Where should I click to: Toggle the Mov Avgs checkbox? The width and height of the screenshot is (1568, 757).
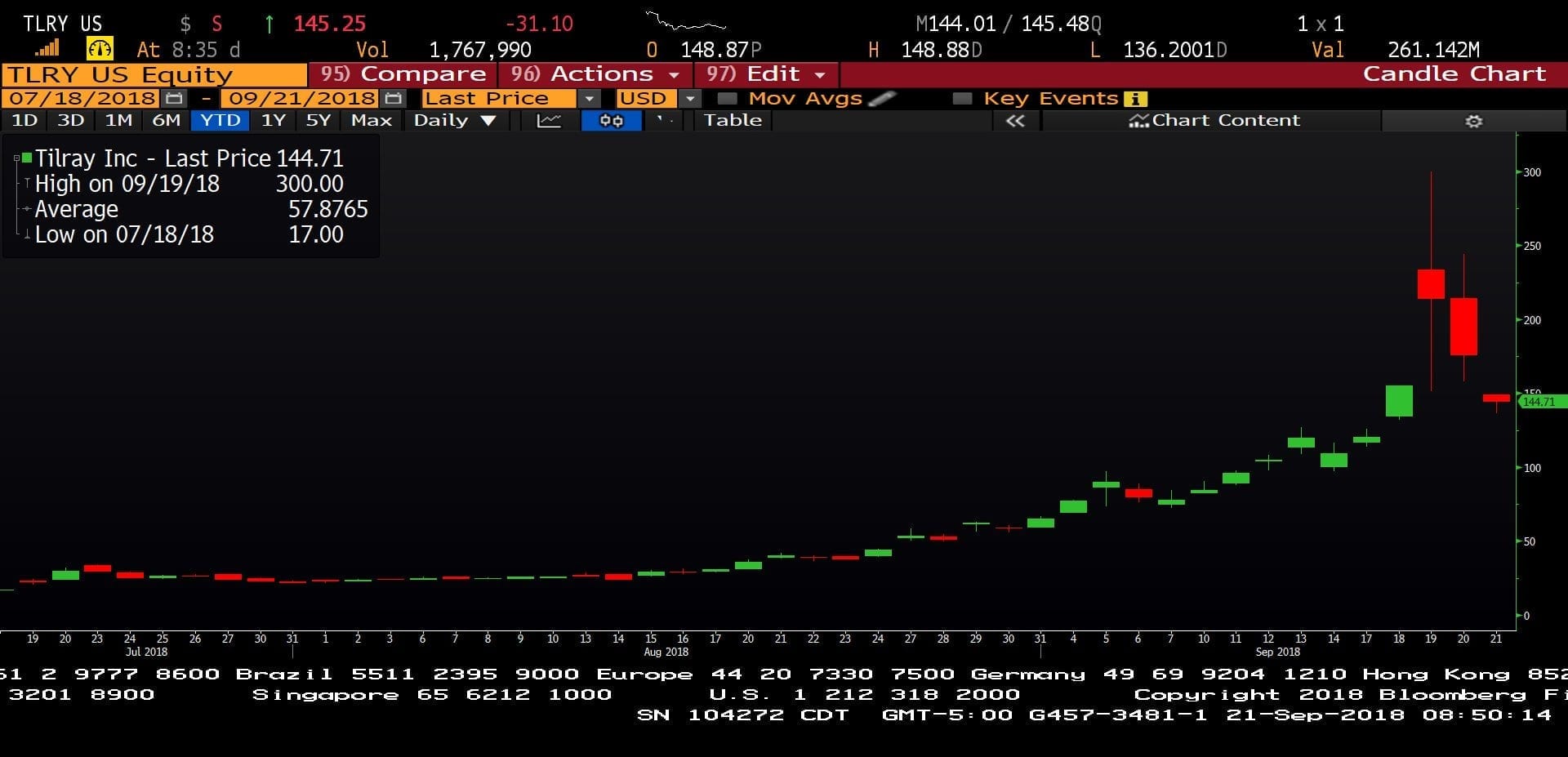click(727, 99)
